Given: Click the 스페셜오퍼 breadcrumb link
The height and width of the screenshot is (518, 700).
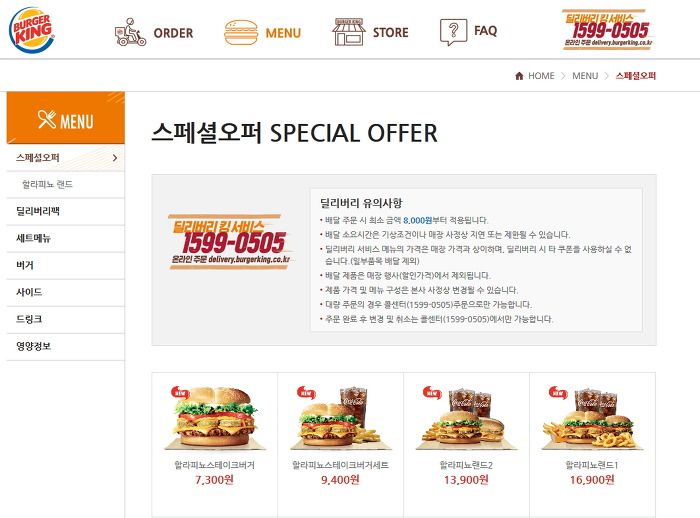Looking at the screenshot, I should point(636,76).
